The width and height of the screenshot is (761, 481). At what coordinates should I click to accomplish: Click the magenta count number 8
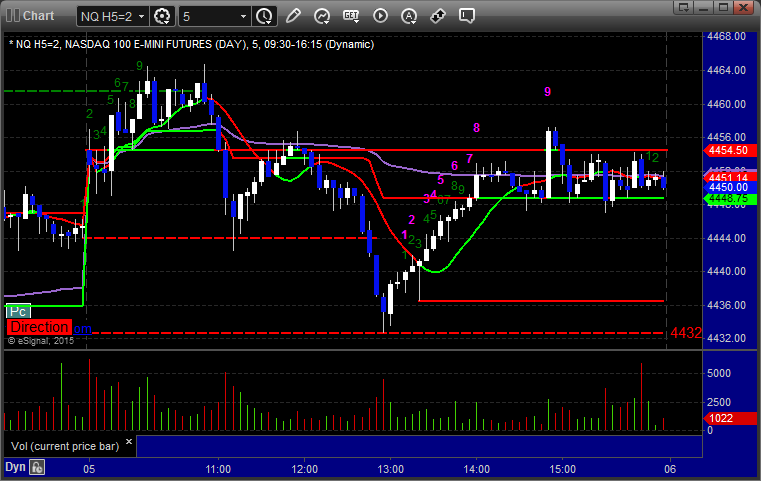tap(477, 128)
